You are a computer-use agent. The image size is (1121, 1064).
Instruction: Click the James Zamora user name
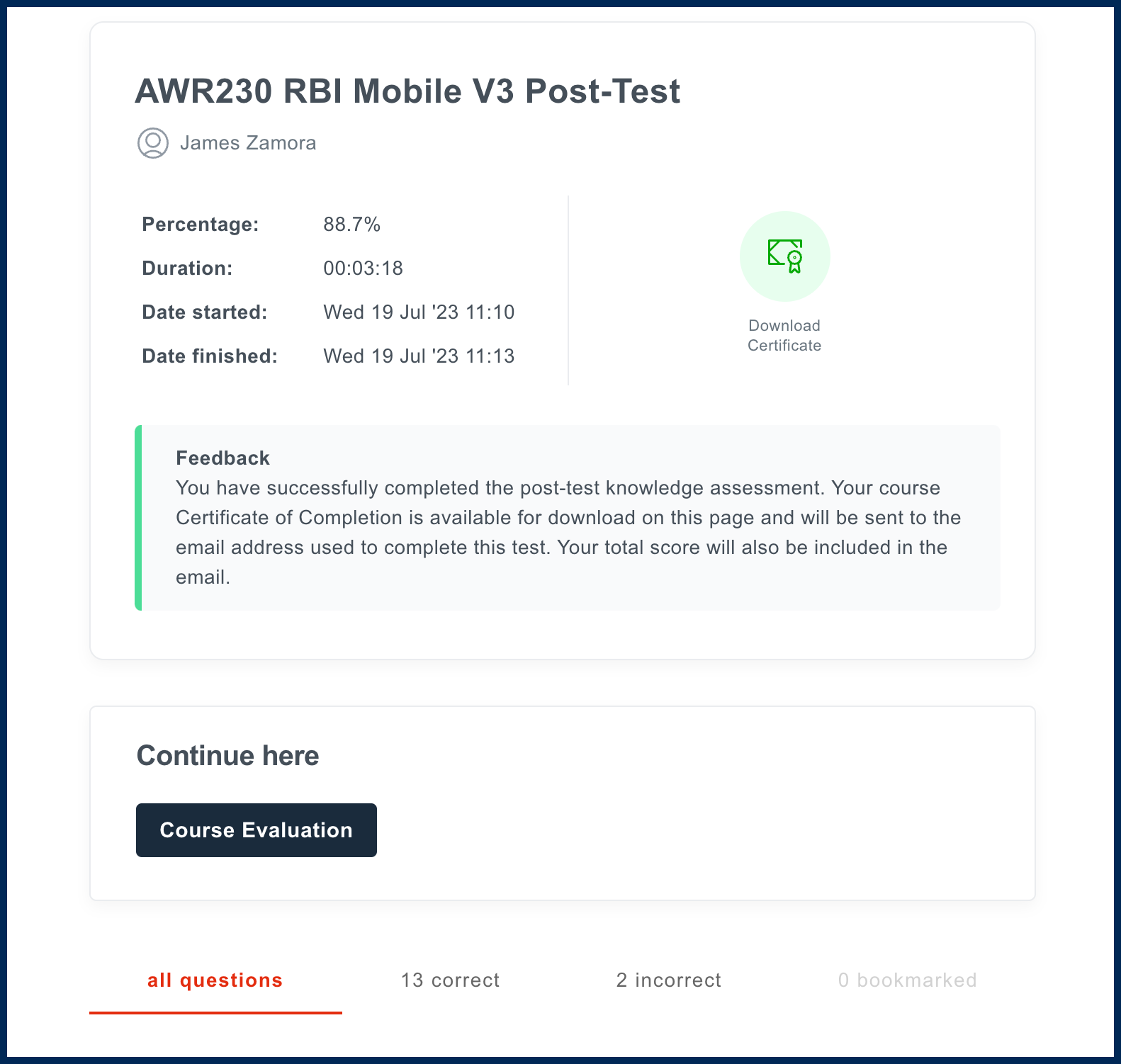(x=248, y=143)
